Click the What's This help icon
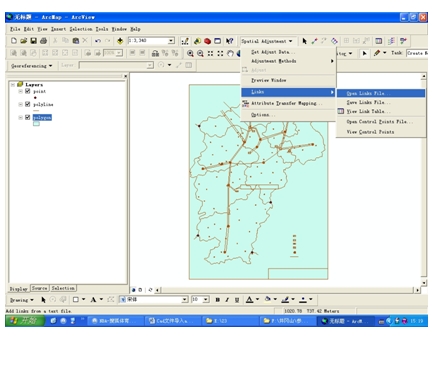This screenshot has width=437, height=366. coord(229,41)
